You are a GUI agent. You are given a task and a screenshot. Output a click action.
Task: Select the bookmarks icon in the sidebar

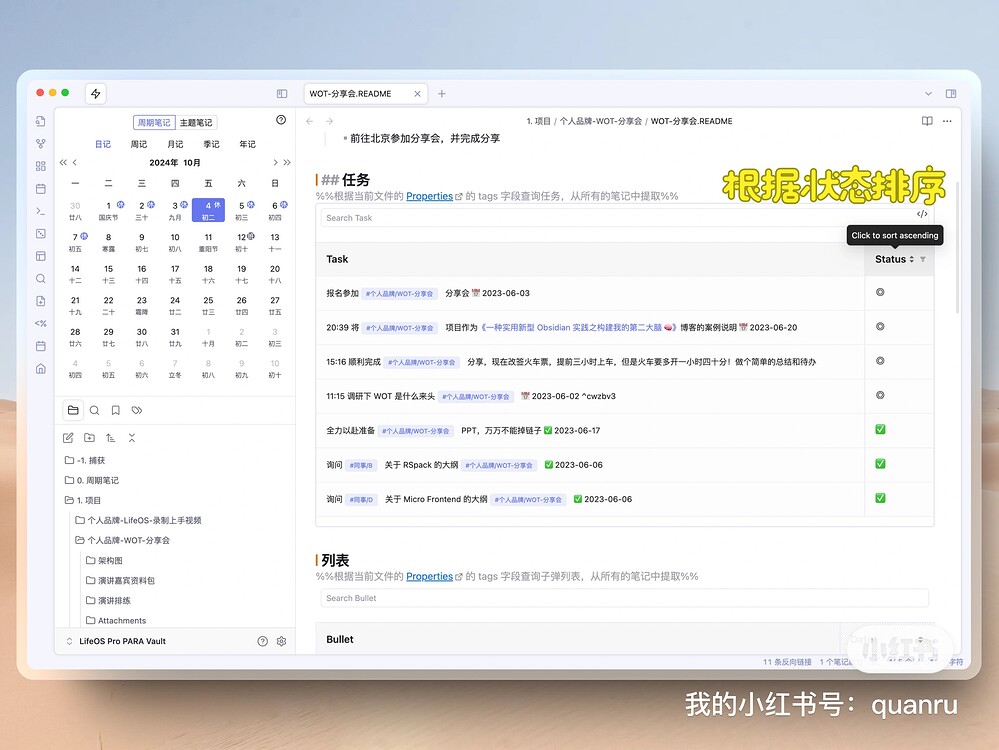coord(115,410)
